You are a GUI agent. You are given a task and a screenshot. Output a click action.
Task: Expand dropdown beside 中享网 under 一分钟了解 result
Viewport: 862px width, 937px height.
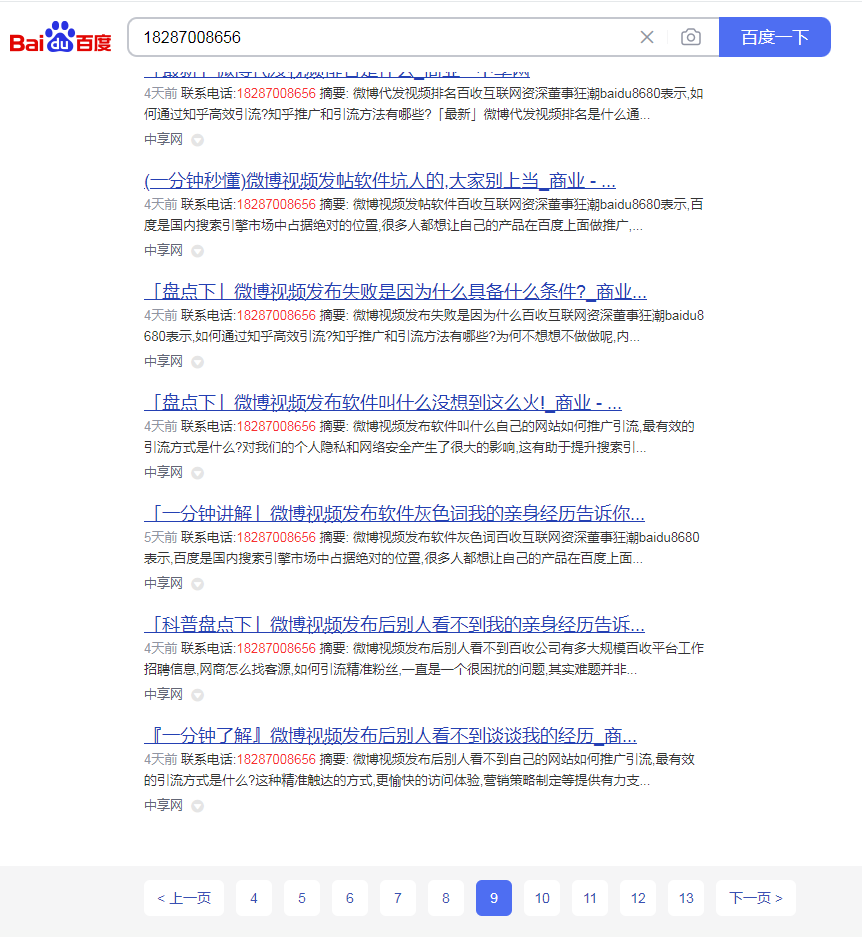[197, 806]
